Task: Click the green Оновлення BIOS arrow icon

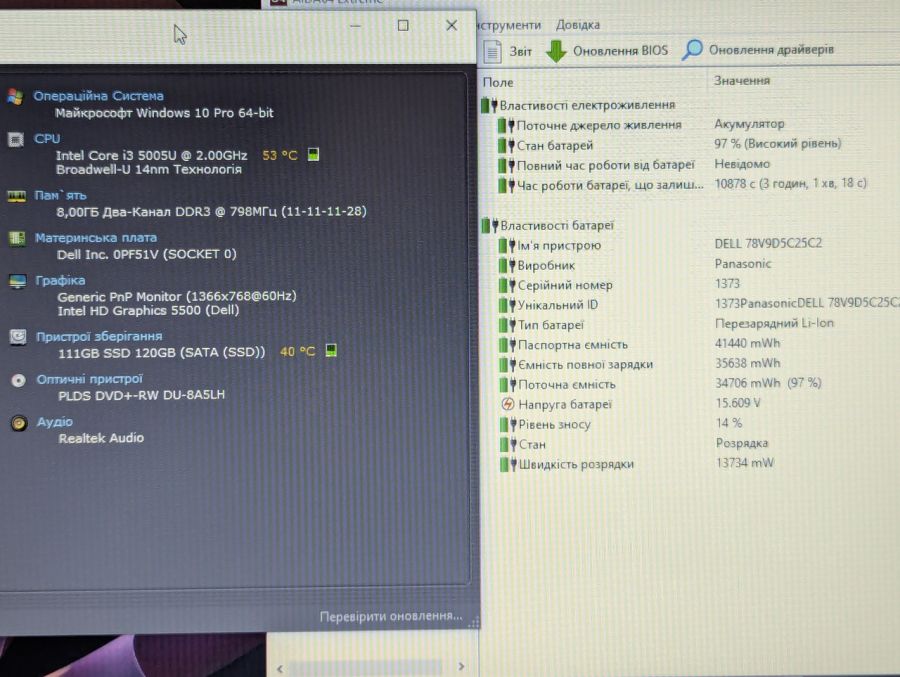Action: pos(556,51)
